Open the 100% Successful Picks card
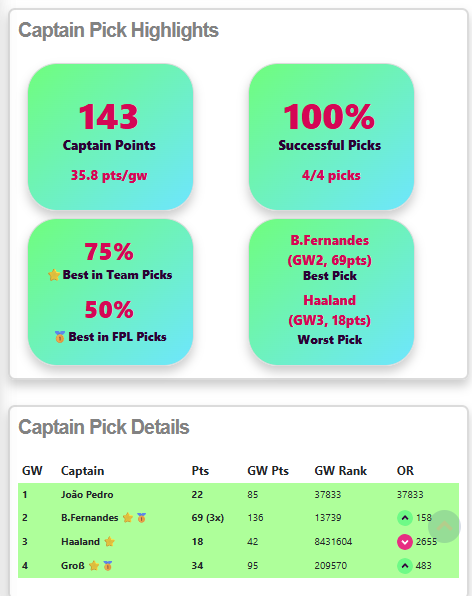The width and height of the screenshot is (472, 596). point(331,137)
